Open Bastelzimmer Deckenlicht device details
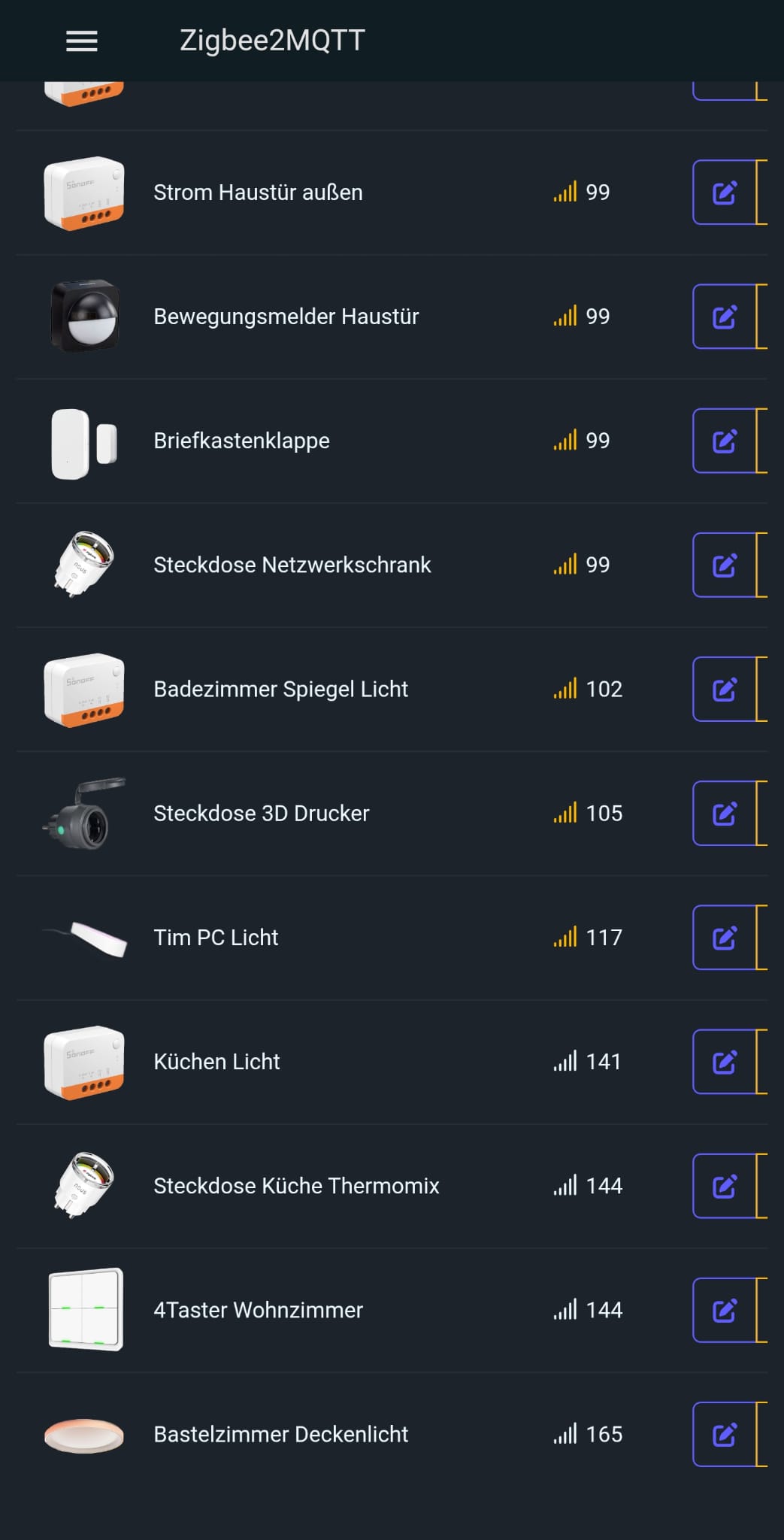Image resolution: width=784 pixels, height=1540 pixels. point(280,1434)
